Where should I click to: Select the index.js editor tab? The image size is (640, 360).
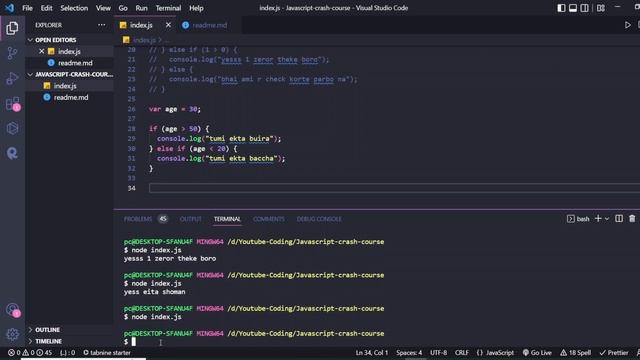(x=141, y=25)
